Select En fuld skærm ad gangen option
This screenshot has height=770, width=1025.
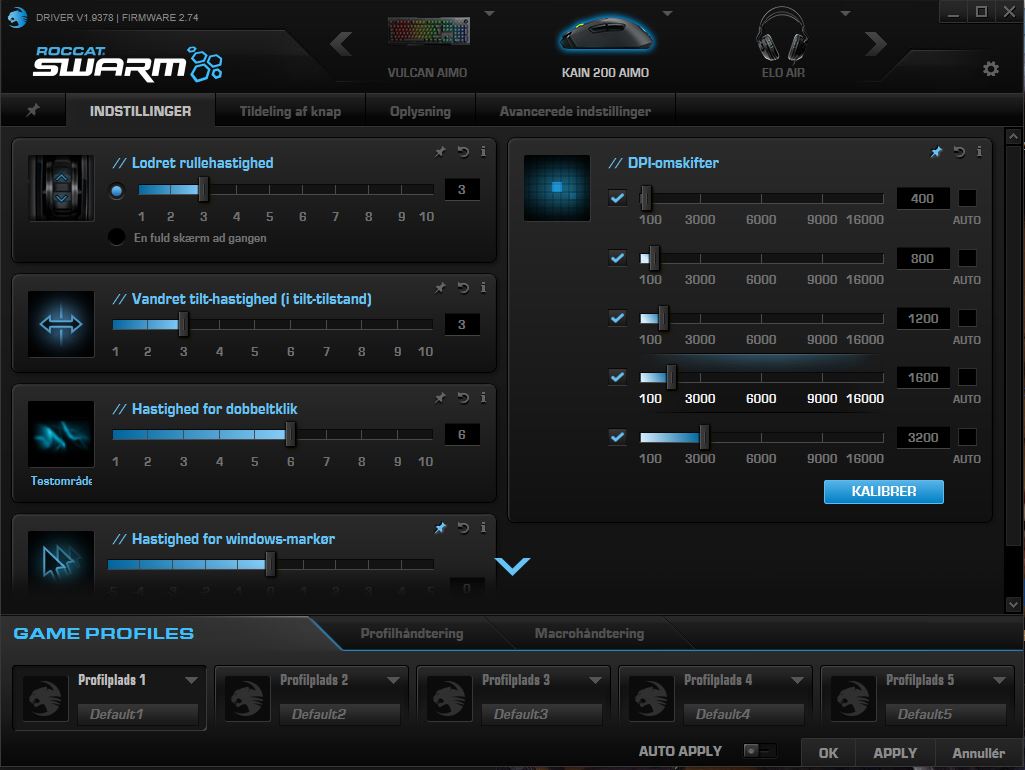point(117,237)
